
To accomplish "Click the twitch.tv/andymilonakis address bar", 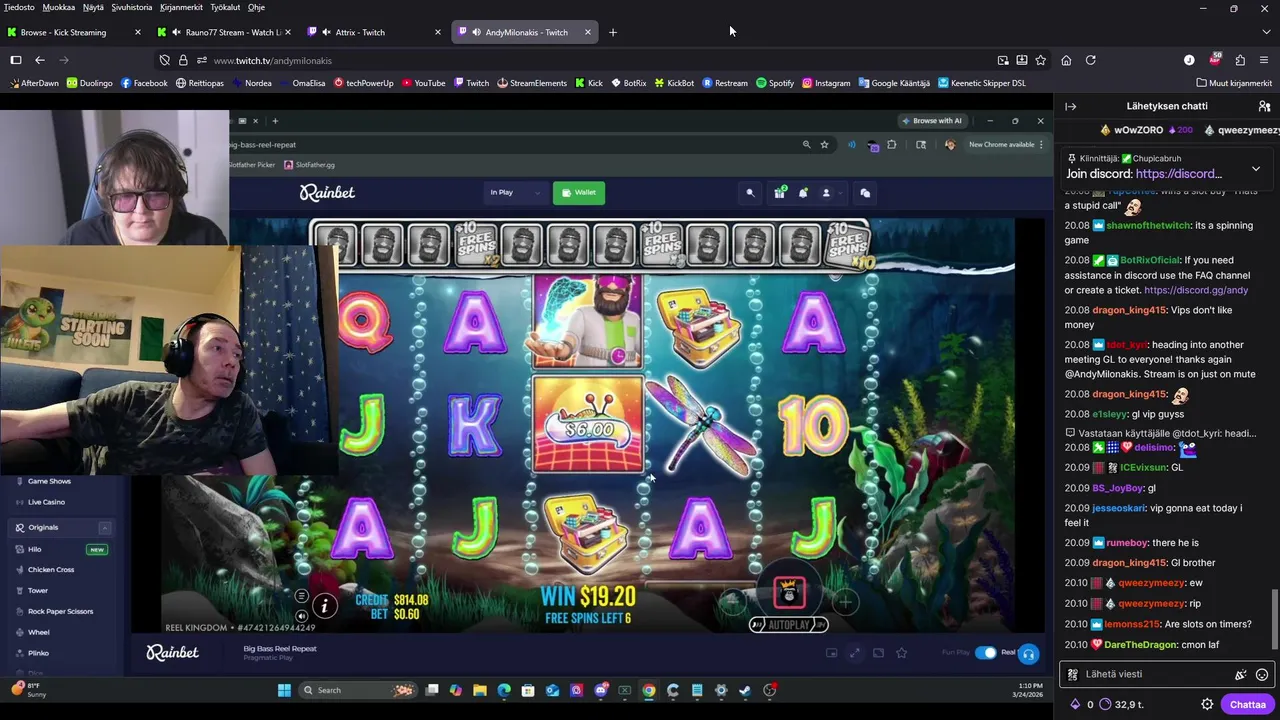I will tap(600, 60).
